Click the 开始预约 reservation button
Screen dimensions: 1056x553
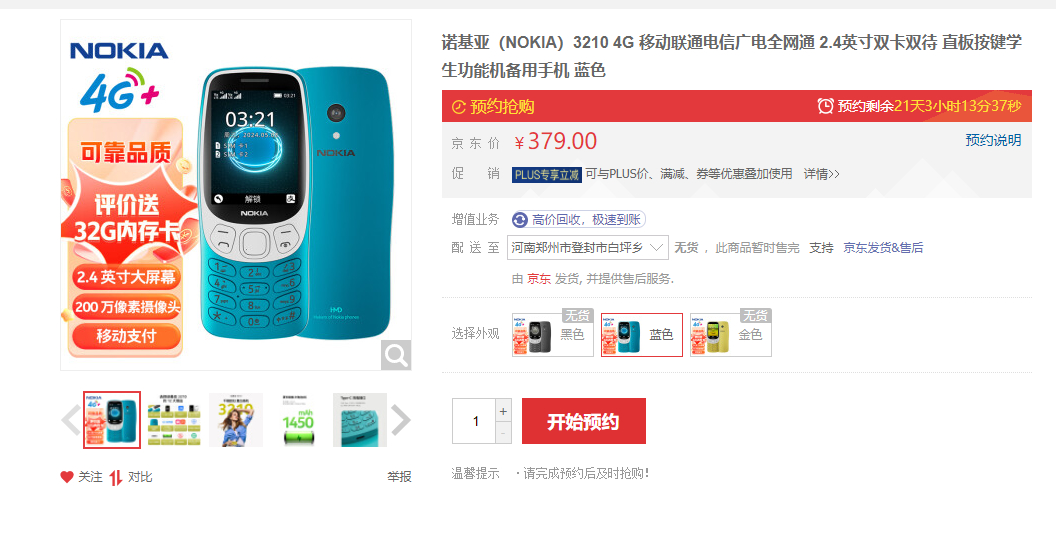pos(584,421)
